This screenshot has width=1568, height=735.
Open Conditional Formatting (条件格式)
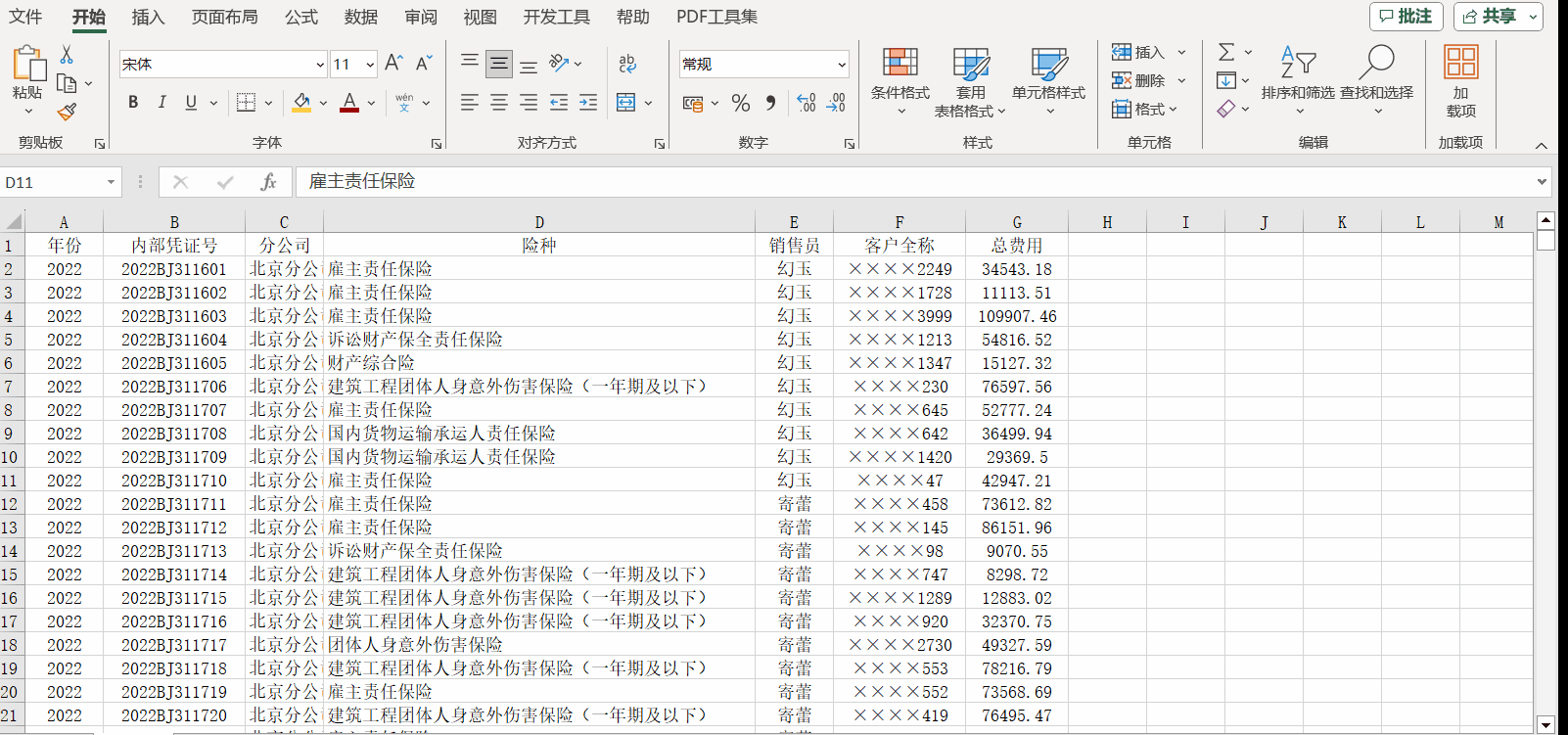(899, 78)
